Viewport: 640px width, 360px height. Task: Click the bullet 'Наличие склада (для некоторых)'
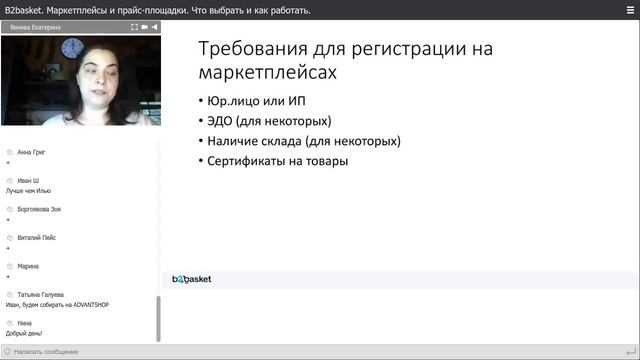304,141
